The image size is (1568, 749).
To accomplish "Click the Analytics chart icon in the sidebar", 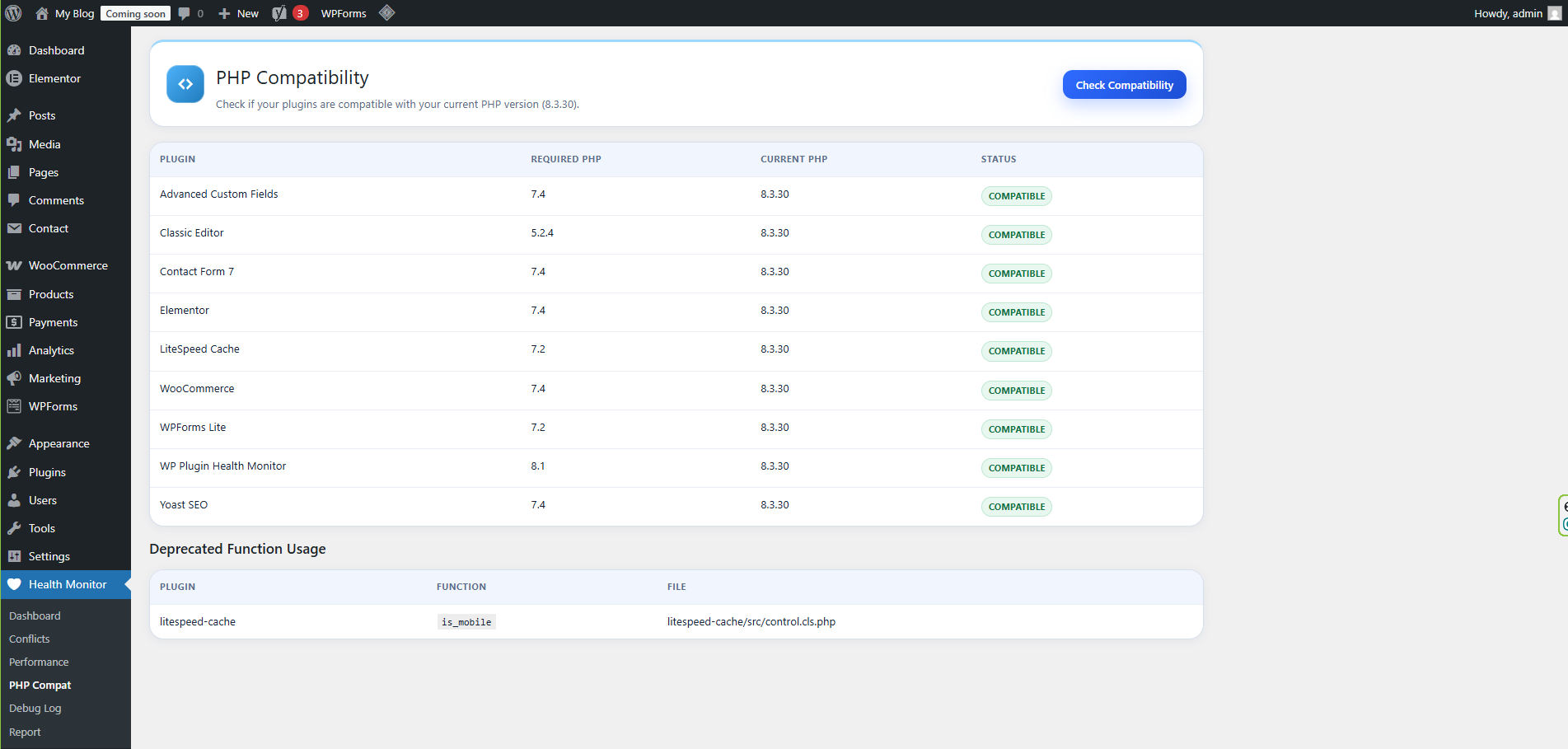I will [x=16, y=350].
